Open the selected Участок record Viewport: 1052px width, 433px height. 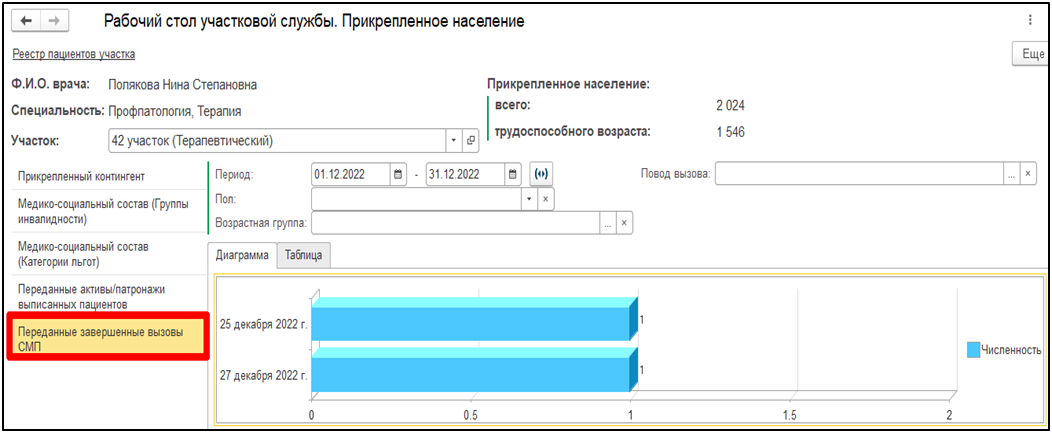click(x=471, y=140)
